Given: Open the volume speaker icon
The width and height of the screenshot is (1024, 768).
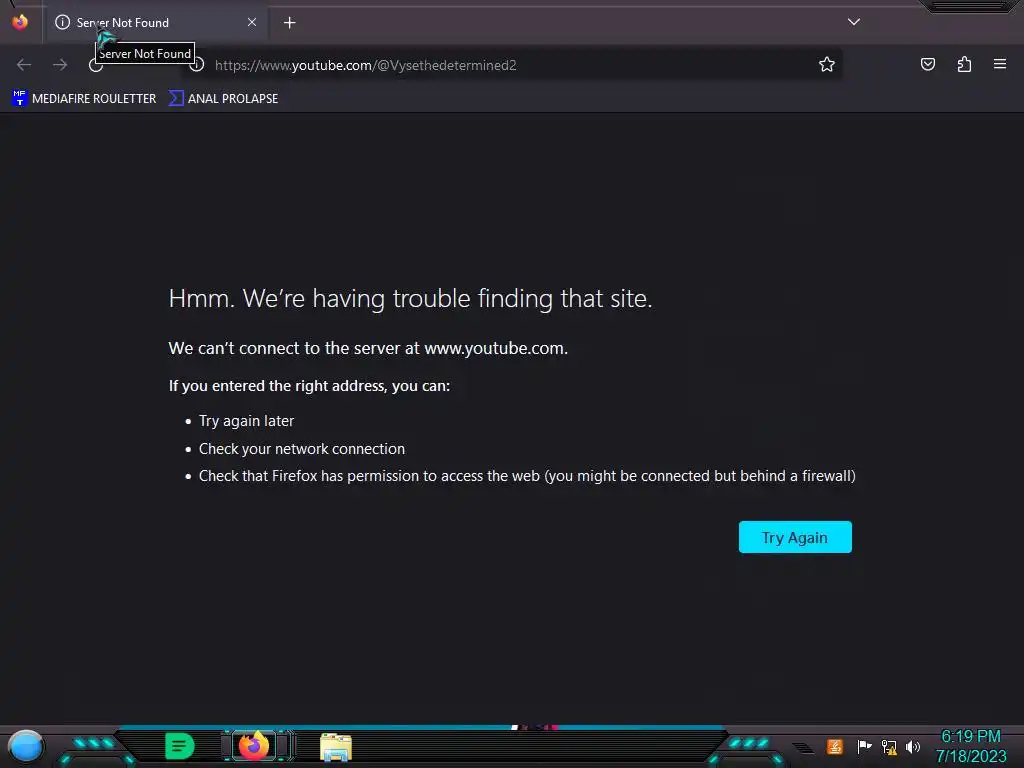Looking at the screenshot, I should [x=913, y=747].
